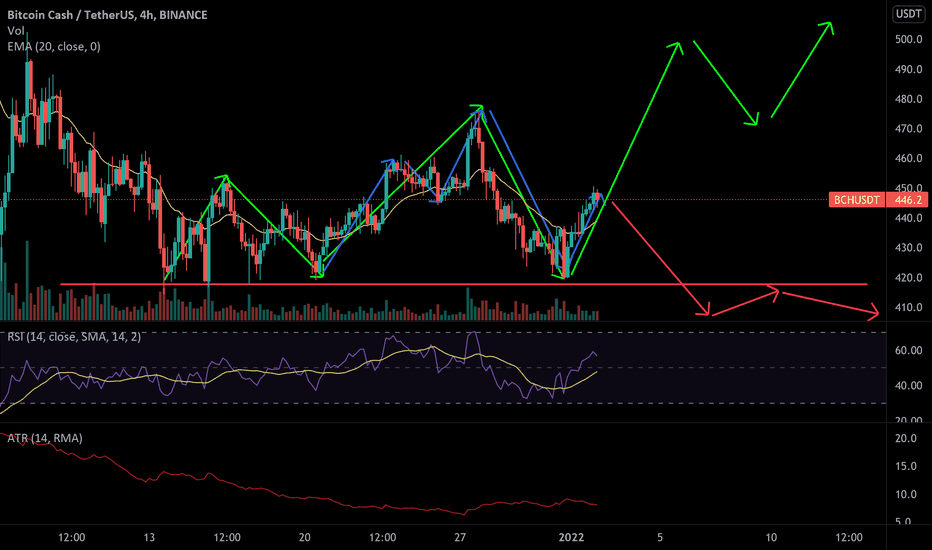This screenshot has height=550, width=932.
Task: Click the 20 date label on time axis
Action: click(x=304, y=538)
